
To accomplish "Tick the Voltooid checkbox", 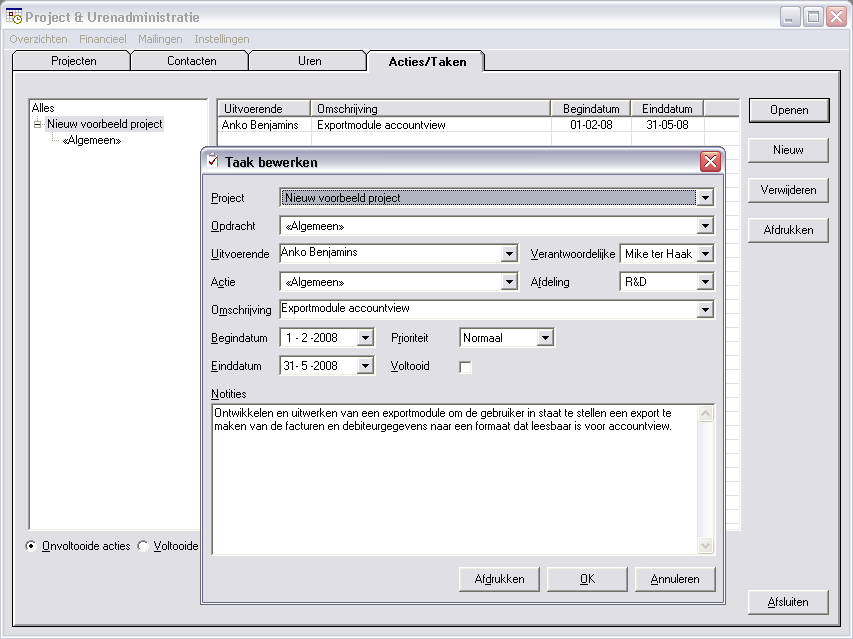I will pos(465,367).
